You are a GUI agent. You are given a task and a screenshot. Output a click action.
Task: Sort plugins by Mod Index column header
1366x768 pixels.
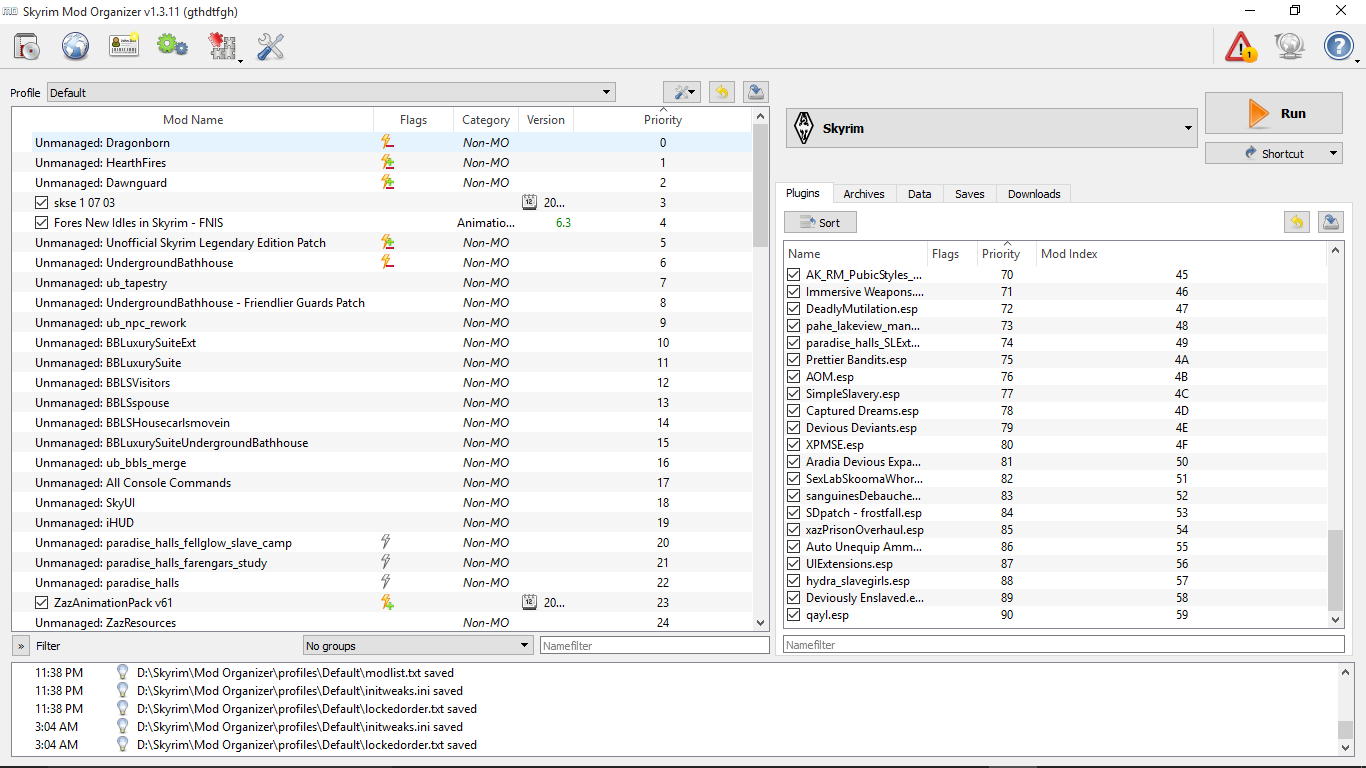(1181, 254)
